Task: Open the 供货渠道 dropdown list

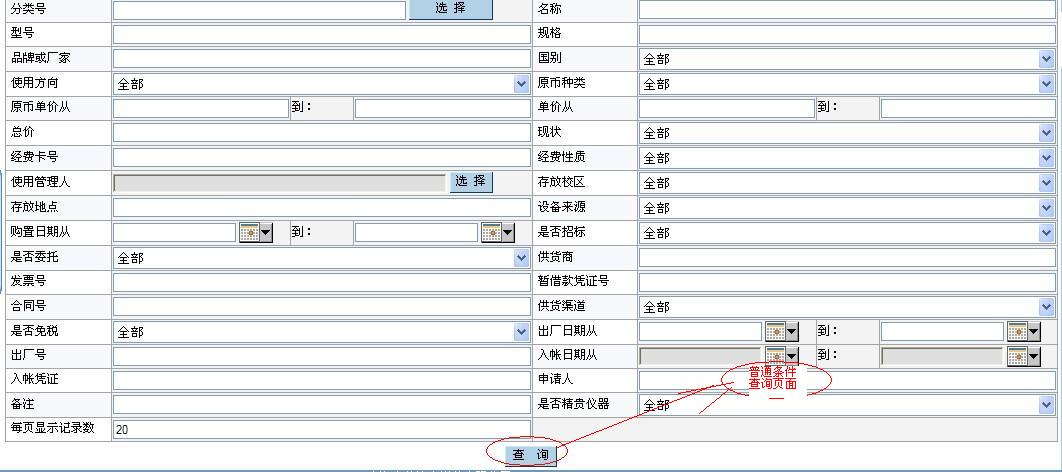Action: point(1046,307)
